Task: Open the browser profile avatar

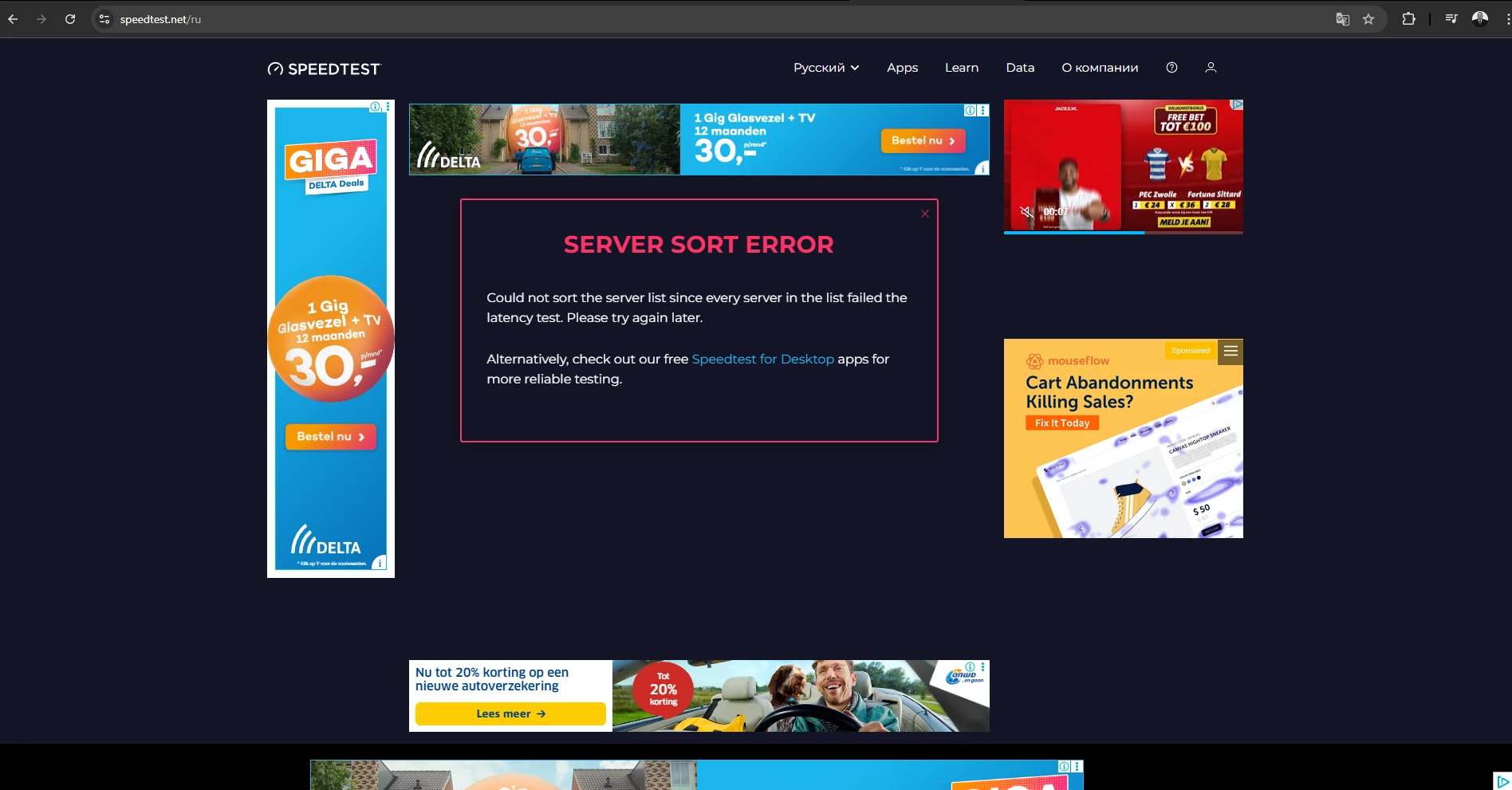Action: click(1480, 19)
